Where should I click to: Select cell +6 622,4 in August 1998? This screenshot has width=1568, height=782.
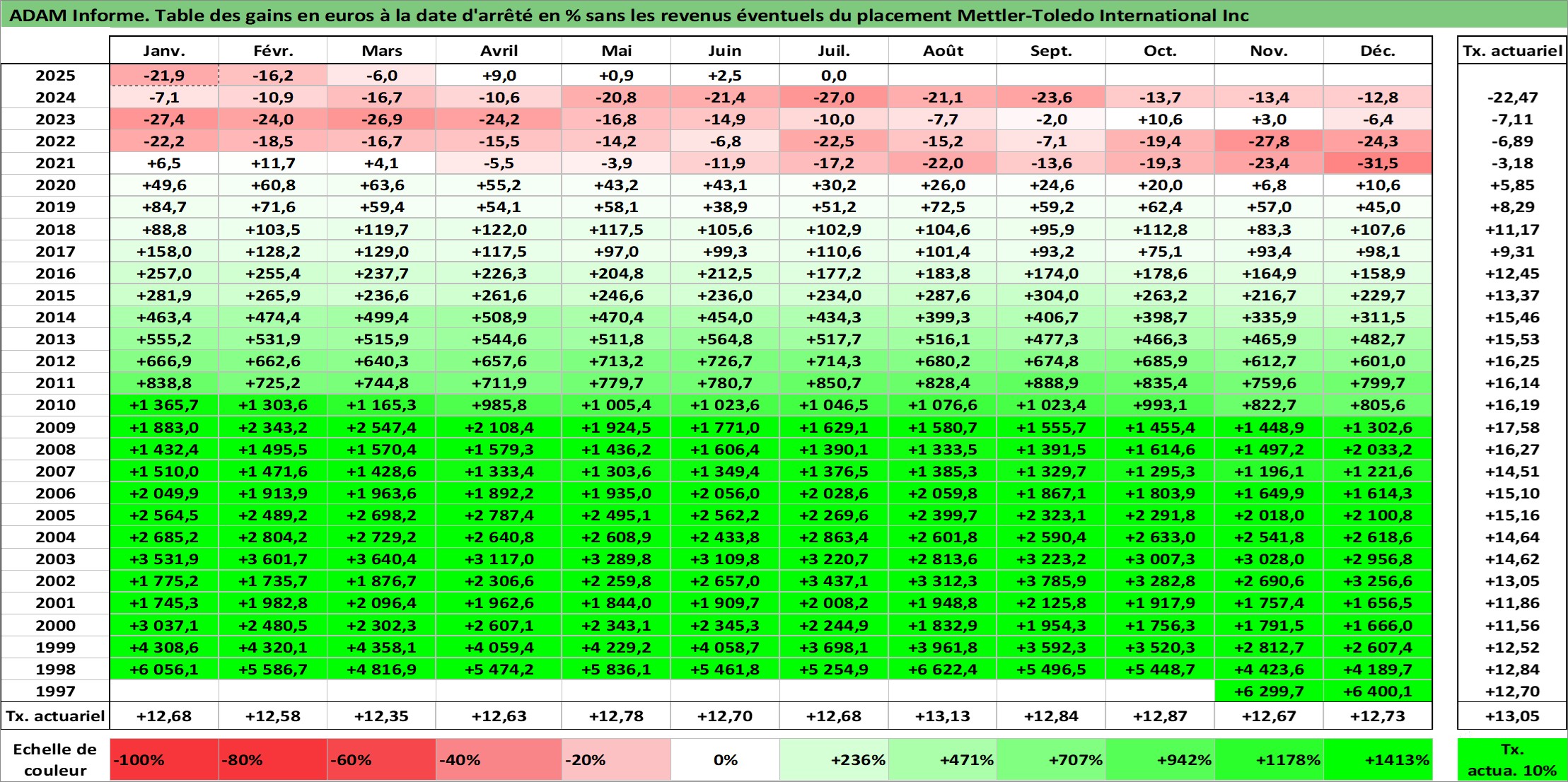(943, 669)
